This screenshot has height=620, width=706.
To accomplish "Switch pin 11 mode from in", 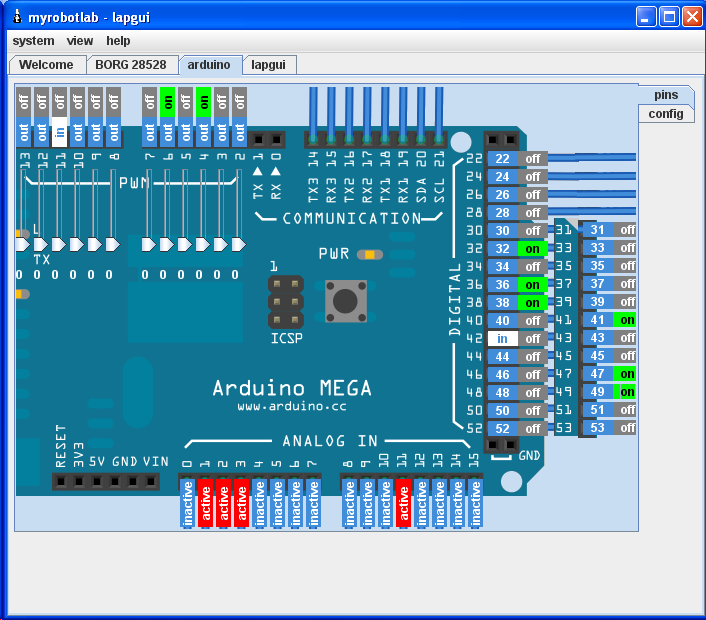I will [x=59, y=132].
